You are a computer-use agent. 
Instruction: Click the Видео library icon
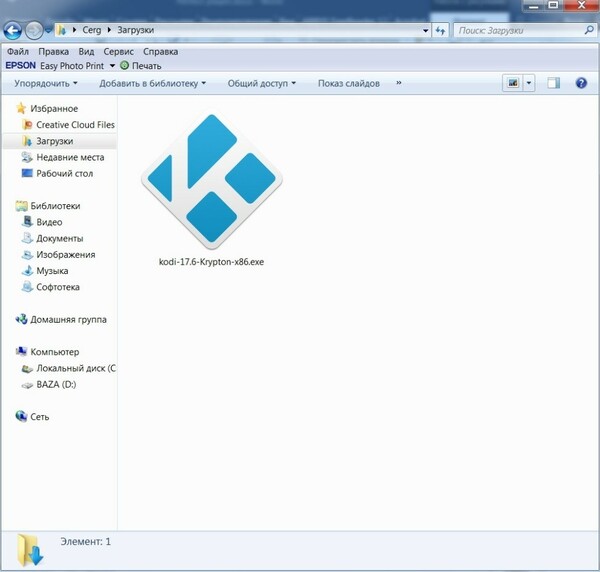28,222
